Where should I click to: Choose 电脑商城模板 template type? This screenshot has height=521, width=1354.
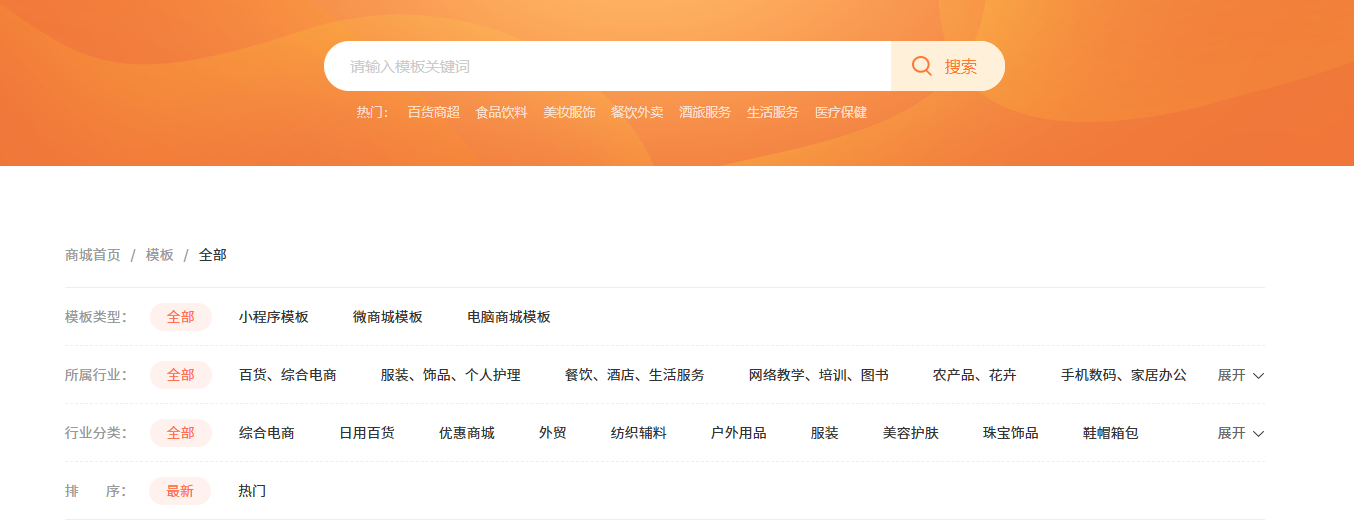(509, 317)
